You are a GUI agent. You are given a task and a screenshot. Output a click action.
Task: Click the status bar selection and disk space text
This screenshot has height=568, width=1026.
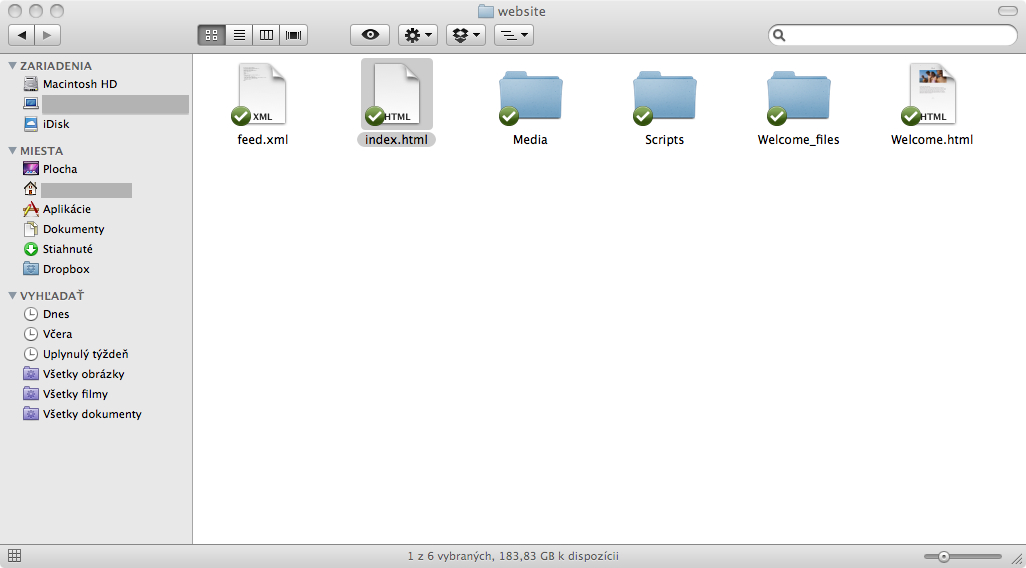click(513, 557)
